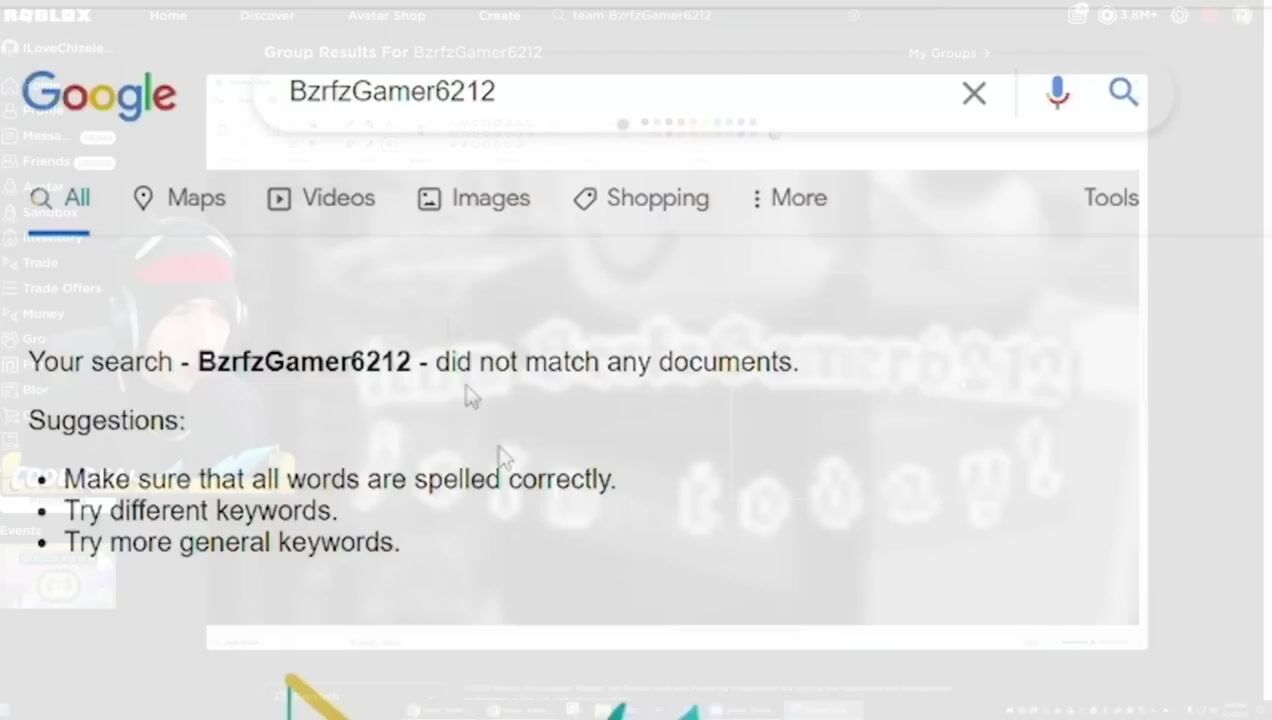Image resolution: width=1272 pixels, height=720 pixels.
Task: Clear the Google search box with X
Action: pyautogui.click(x=974, y=94)
